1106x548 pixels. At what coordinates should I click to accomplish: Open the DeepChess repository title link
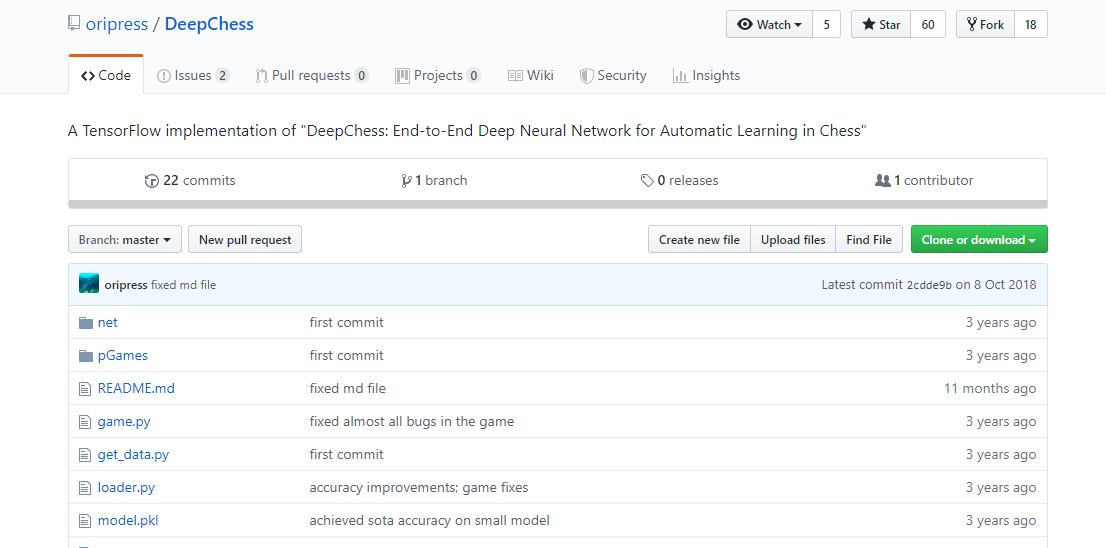[209, 24]
